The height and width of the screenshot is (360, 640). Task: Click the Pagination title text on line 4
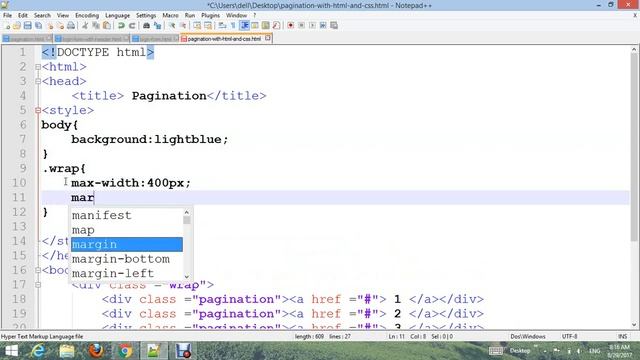tap(169, 96)
